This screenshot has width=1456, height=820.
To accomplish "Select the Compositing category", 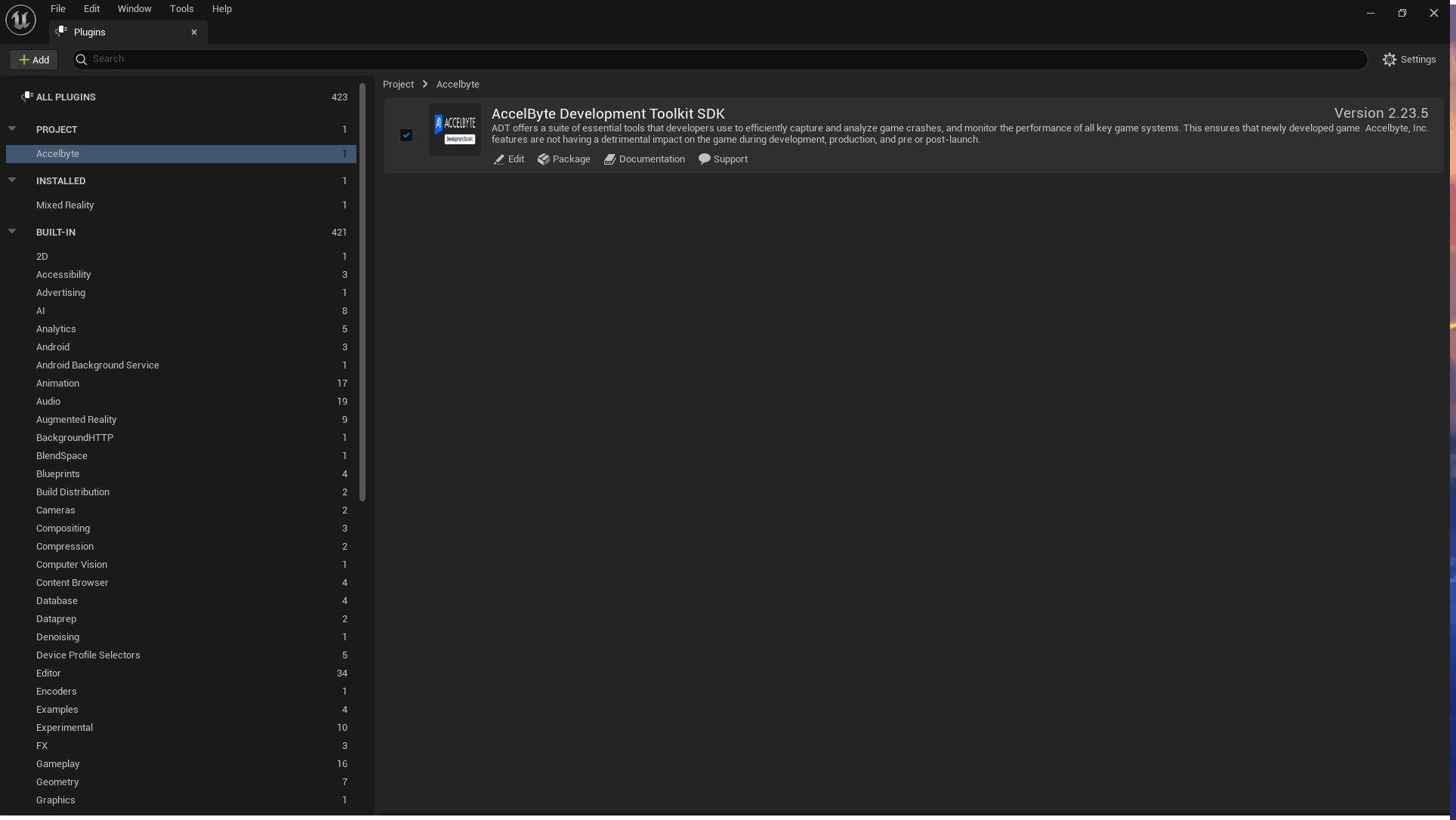I will (181, 528).
